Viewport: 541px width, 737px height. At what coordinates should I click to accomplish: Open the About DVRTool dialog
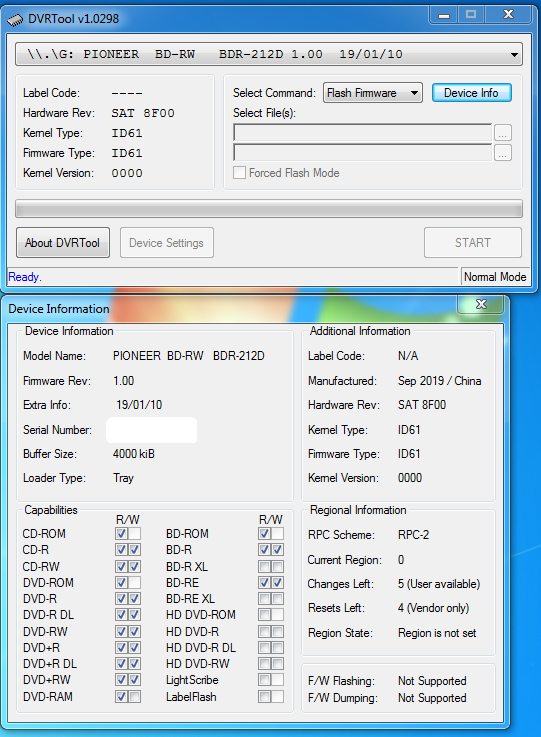tap(63, 243)
